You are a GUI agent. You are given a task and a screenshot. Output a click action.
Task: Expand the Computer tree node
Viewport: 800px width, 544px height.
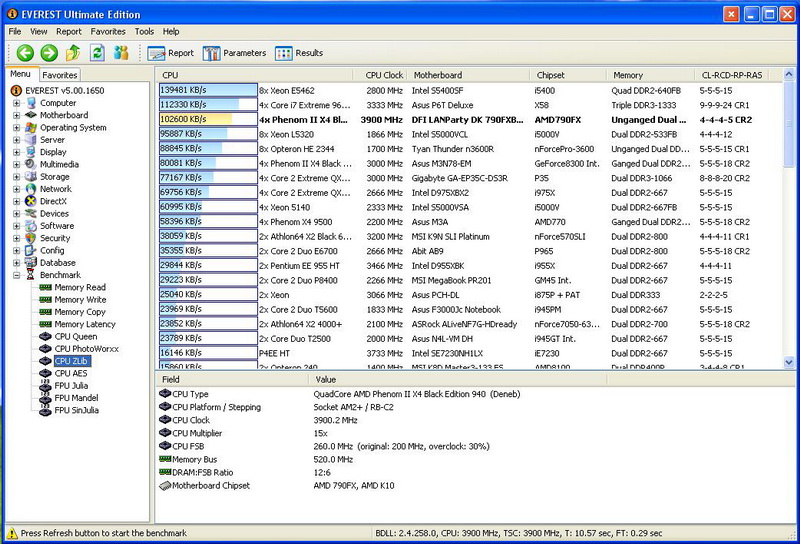pos(16,103)
